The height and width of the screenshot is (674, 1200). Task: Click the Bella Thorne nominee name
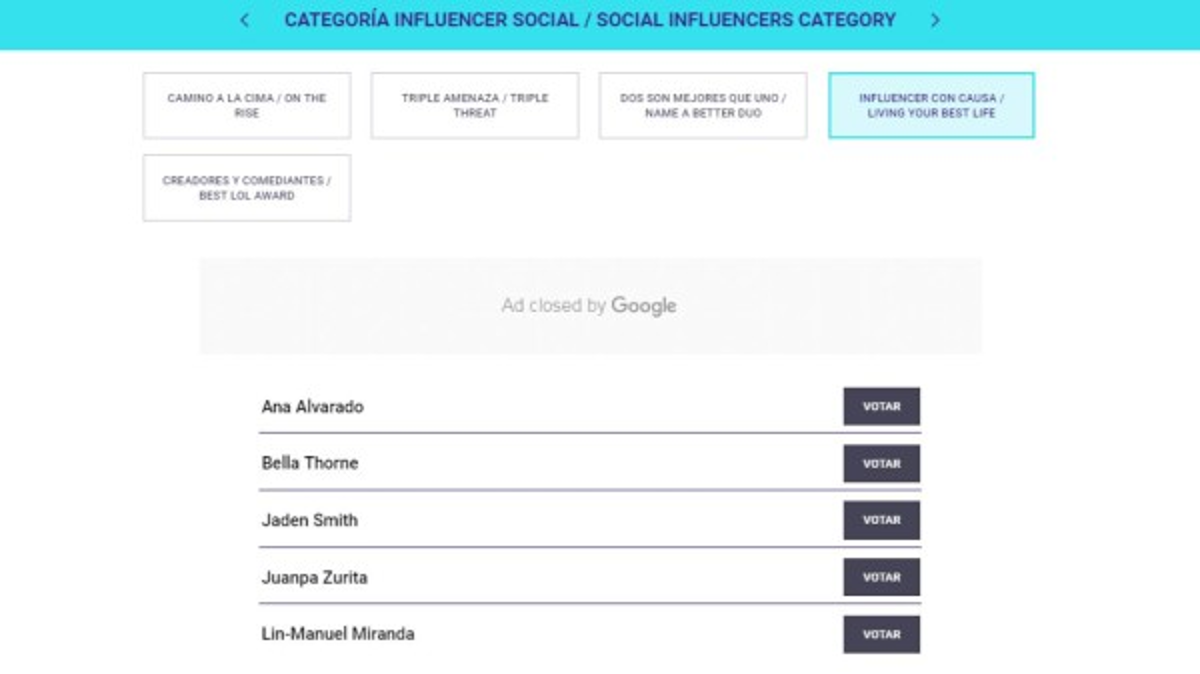(310, 463)
